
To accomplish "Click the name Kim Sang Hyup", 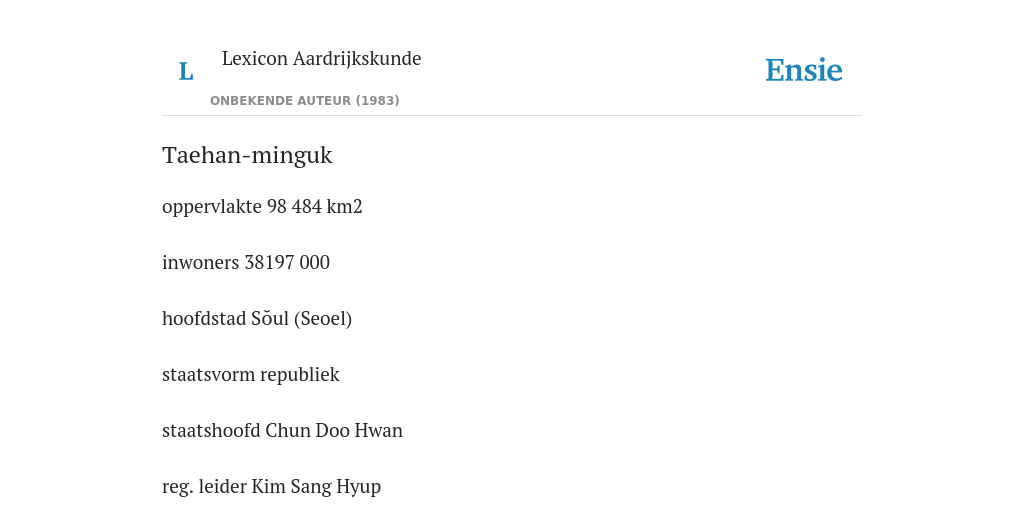I will tap(316, 487).
